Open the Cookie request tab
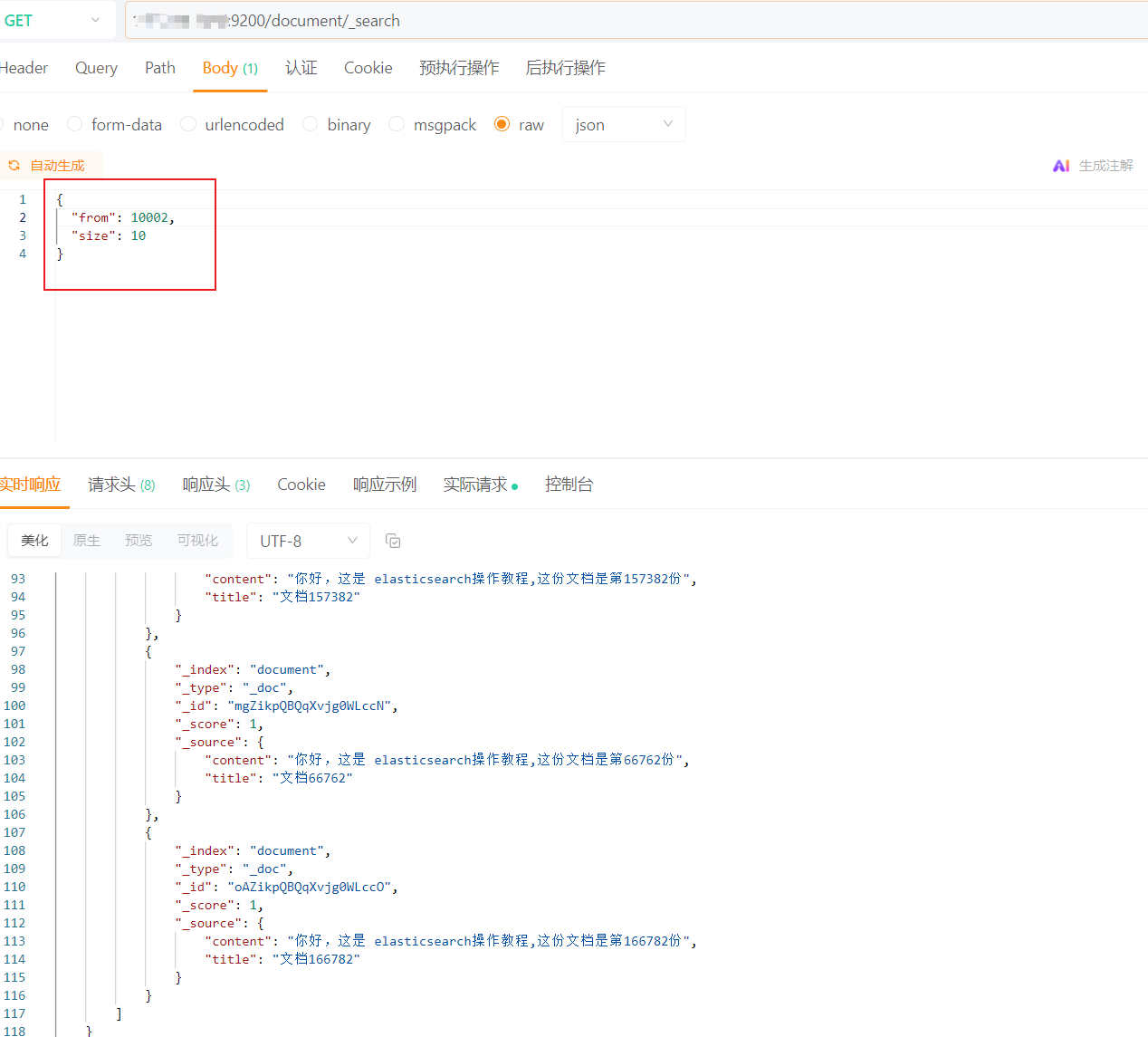 [368, 68]
